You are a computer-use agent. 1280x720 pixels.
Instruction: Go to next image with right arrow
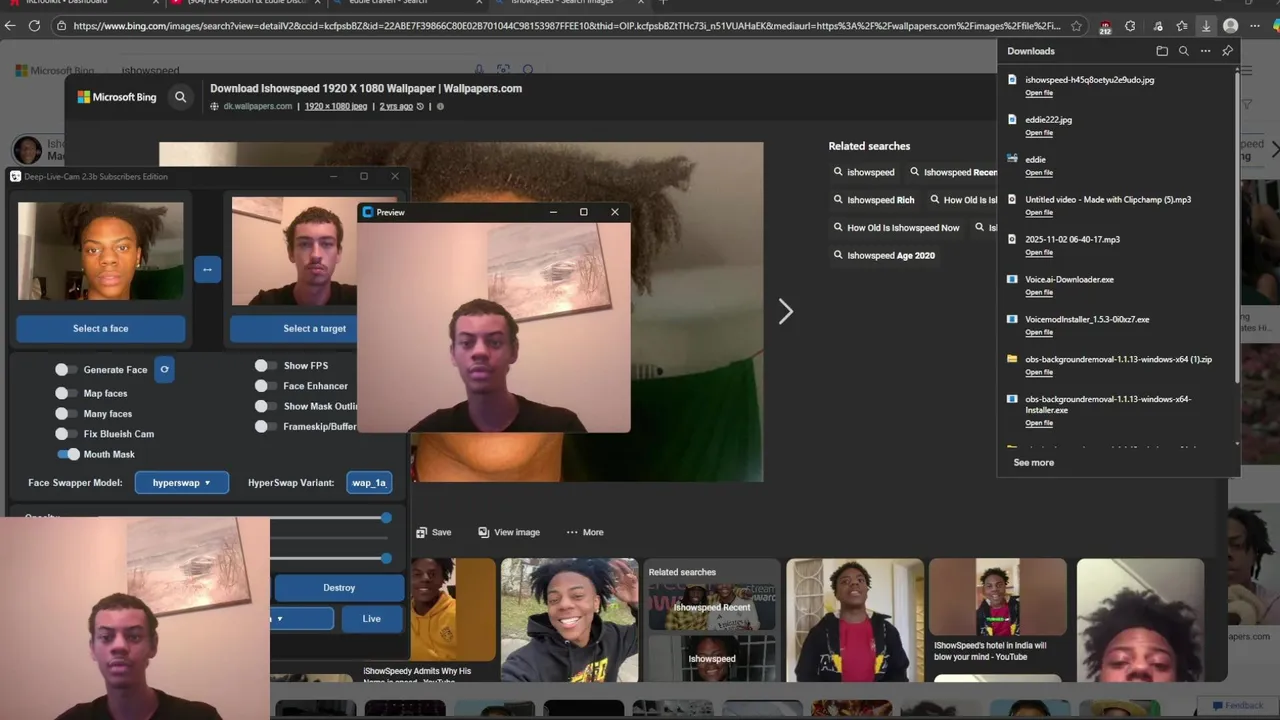point(785,312)
